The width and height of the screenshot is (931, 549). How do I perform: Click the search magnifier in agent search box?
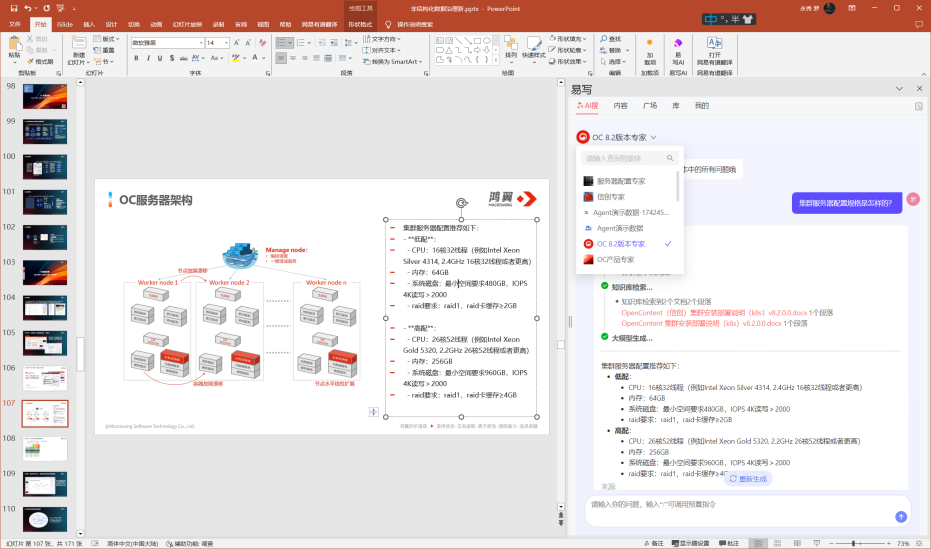(x=670, y=158)
